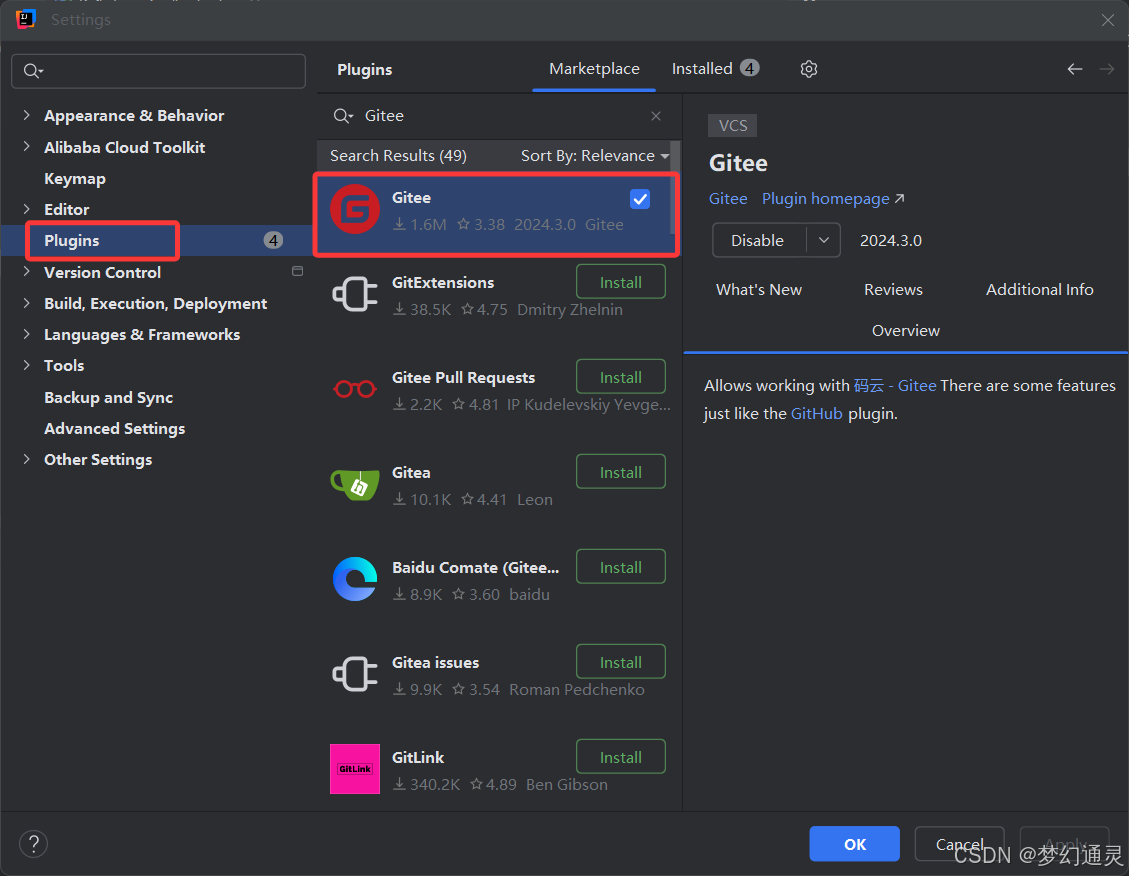Click the VCS category tag
Image resolution: width=1129 pixels, height=876 pixels.
click(x=732, y=125)
